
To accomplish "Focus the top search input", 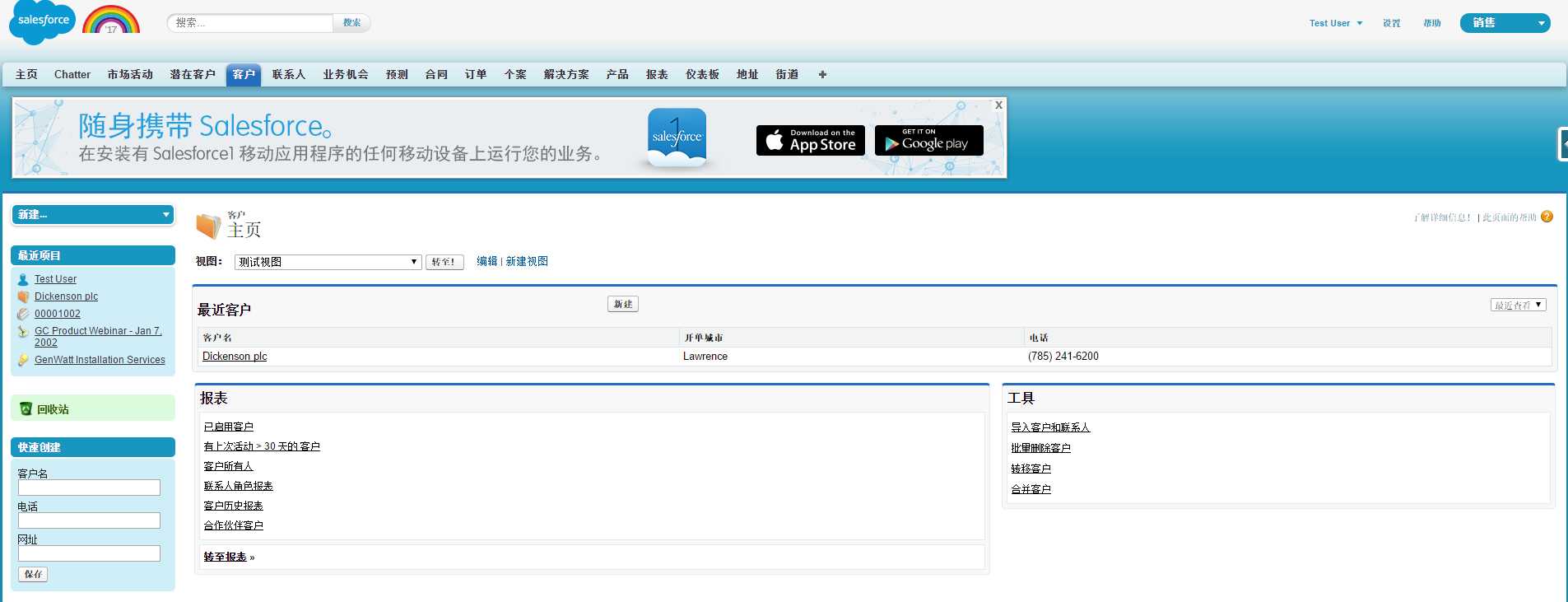I will click(251, 23).
